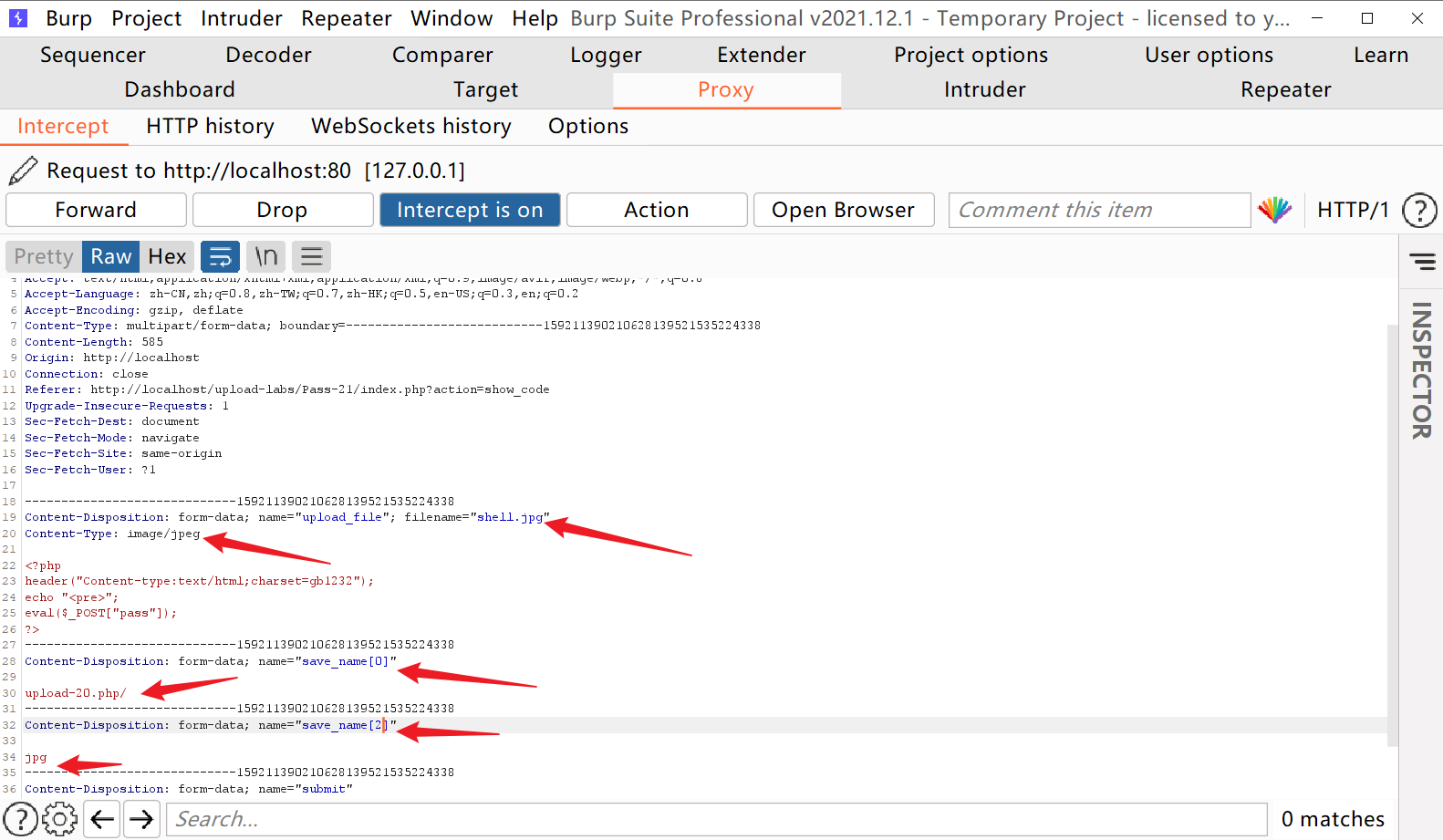Click Open Browser button

[x=843, y=210]
